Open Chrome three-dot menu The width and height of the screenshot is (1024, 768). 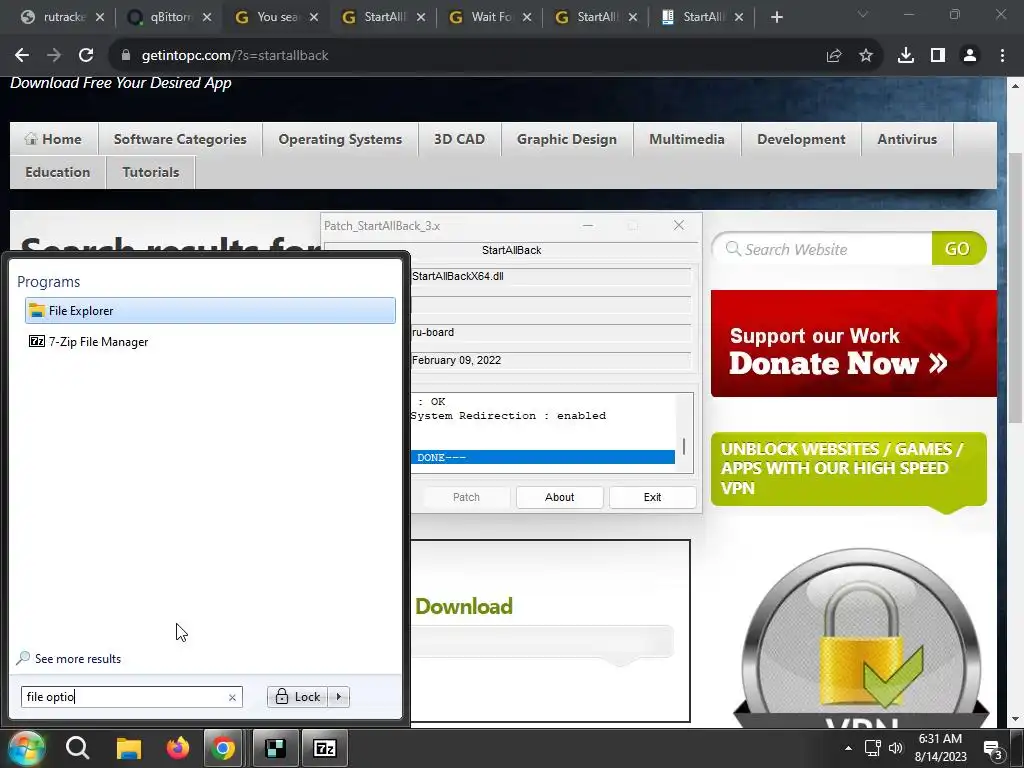tap(1002, 56)
